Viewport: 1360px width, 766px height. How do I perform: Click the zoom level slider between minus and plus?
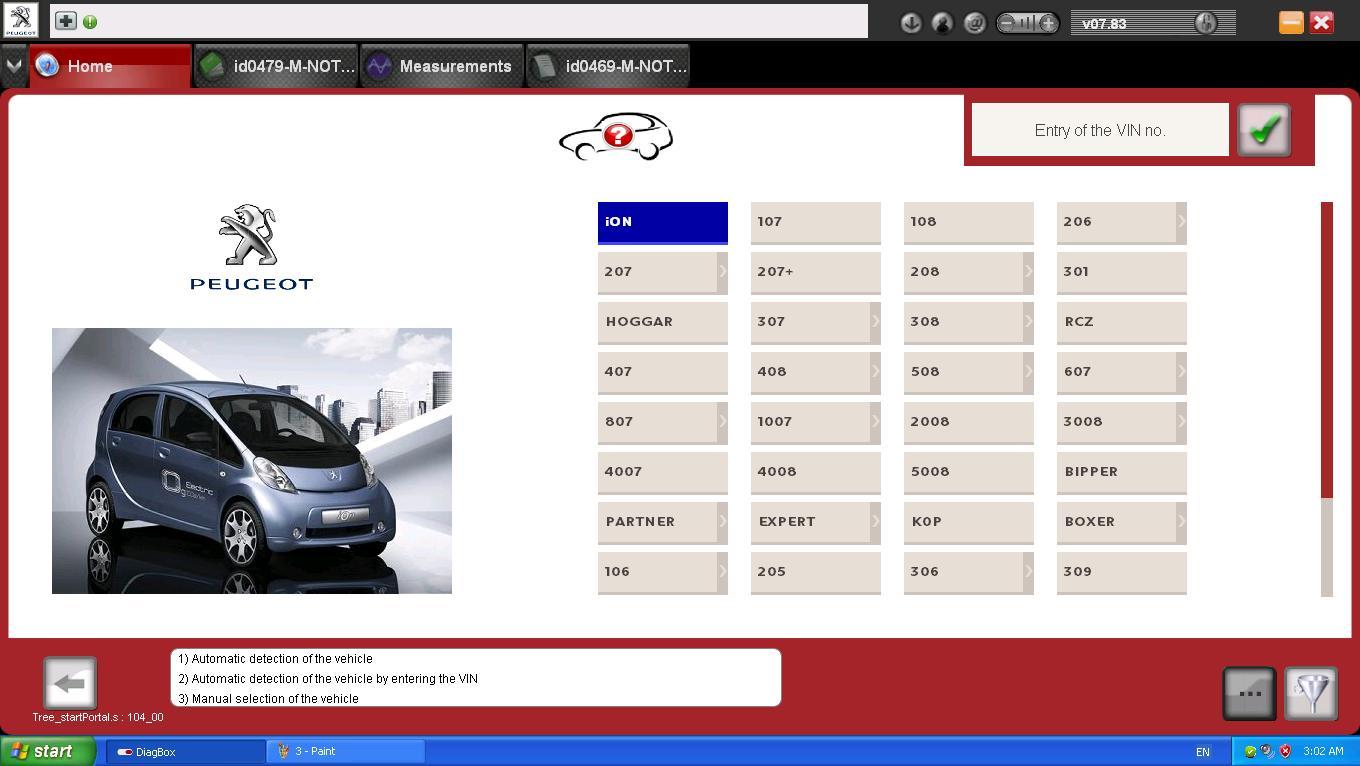[x=1027, y=23]
